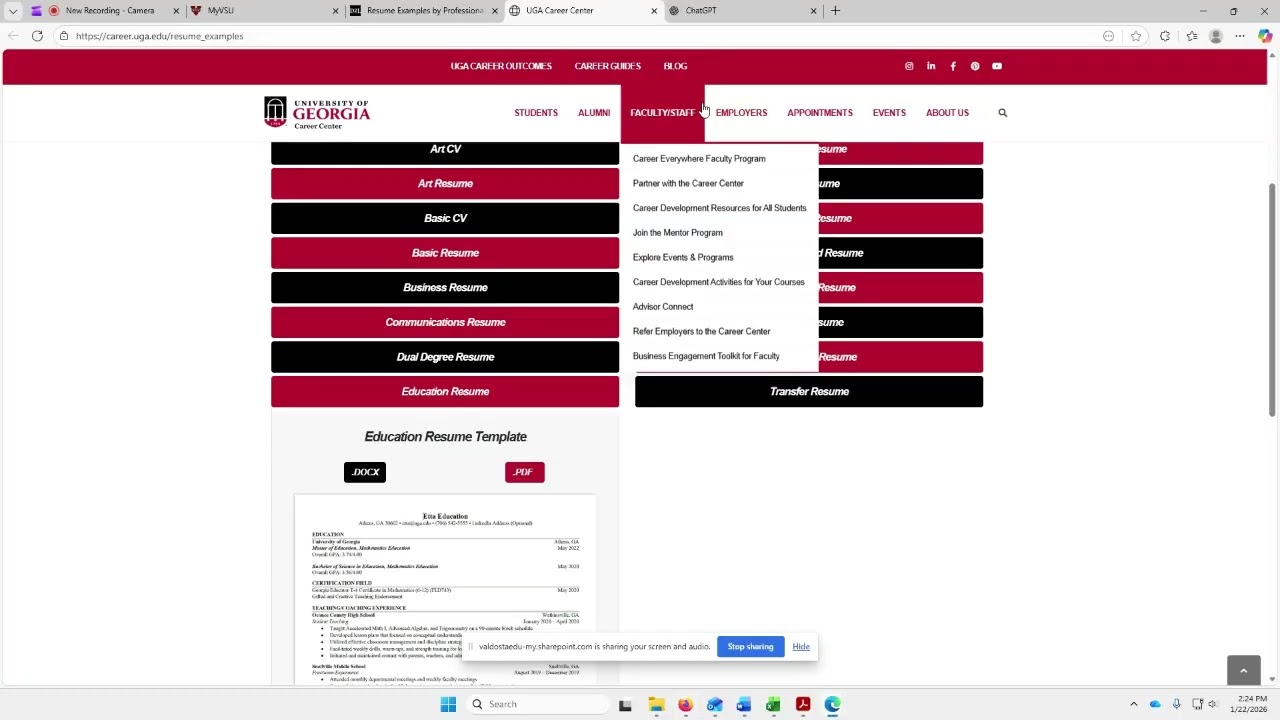Add page to favorites star icon
The width and height of the screenshot is (1280, 720).
pyautogui.click(x=1136, y=36)
